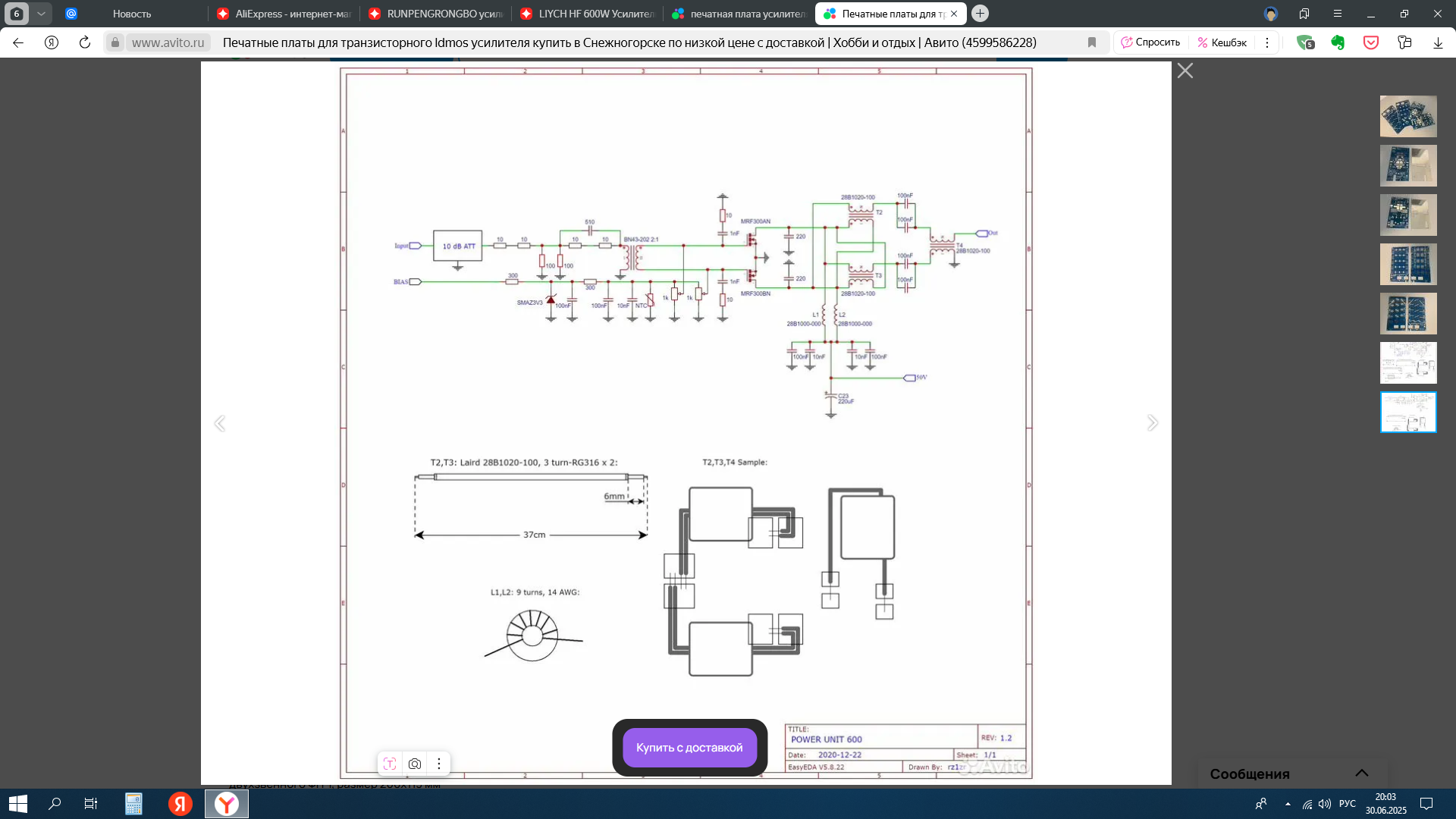The height and width of the screenshot is (819, 1456).
Task: Open new tab with plus button
Action: click(980, 14)
